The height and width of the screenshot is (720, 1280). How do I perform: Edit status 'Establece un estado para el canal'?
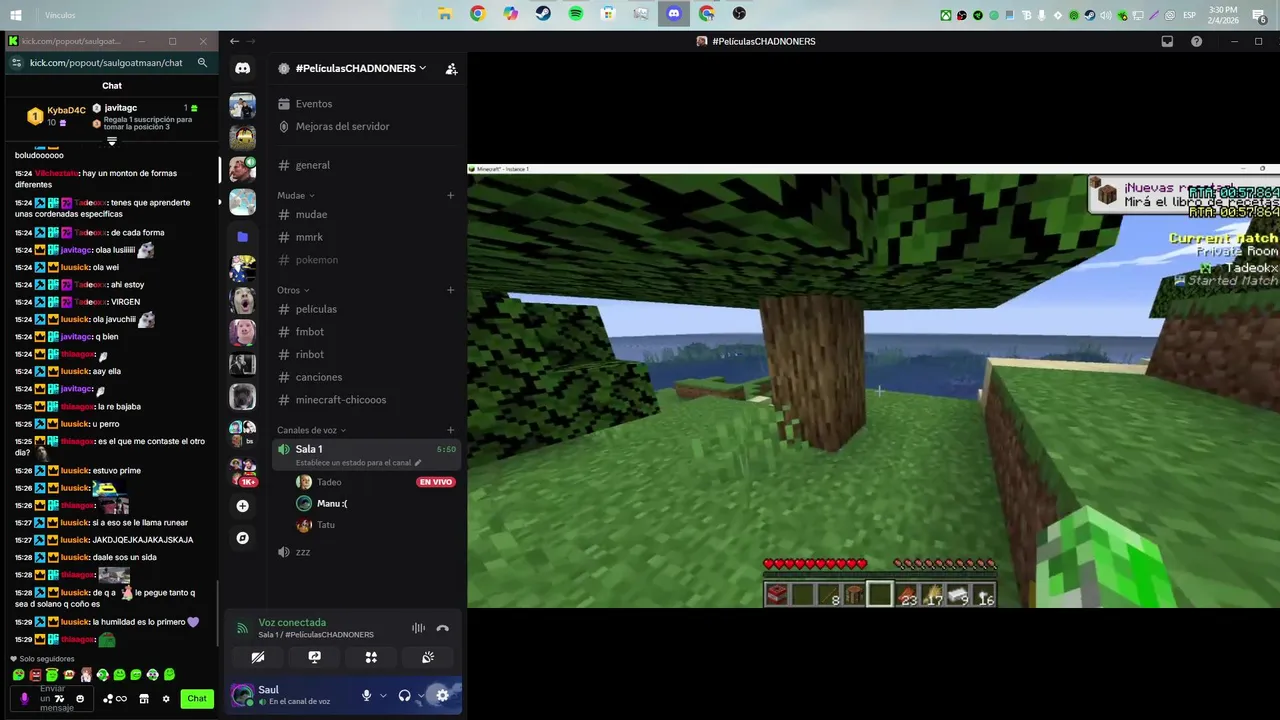tap(358, 463)
